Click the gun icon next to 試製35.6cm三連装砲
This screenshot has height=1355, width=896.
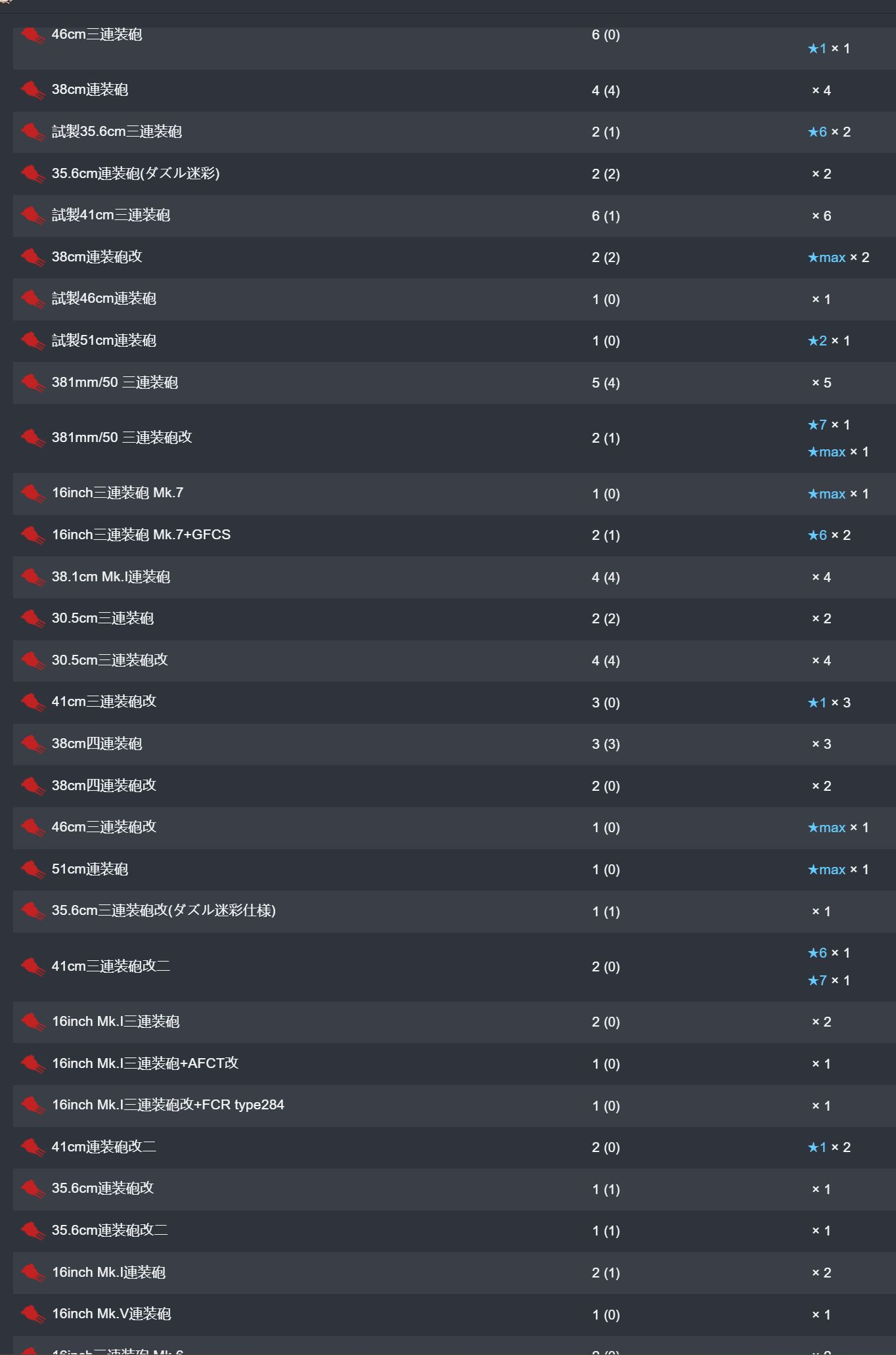pos(32,132)
